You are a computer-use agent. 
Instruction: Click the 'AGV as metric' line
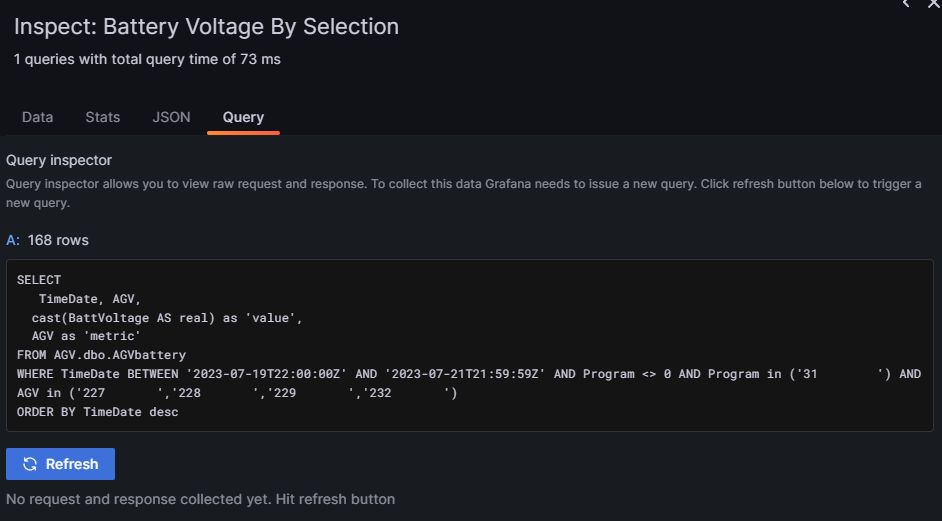[x=86, y=336]
